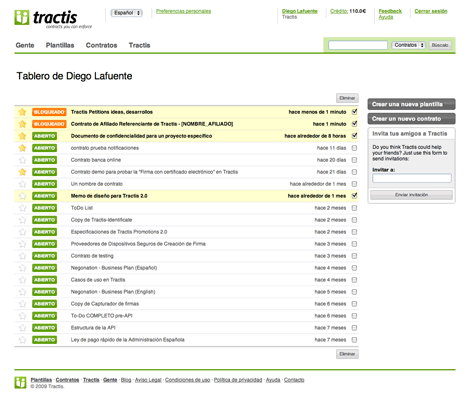Star the Memo de diseño para Tractis 2.0 row
Viewport: 470px width, 415px height.
point(22,196)
